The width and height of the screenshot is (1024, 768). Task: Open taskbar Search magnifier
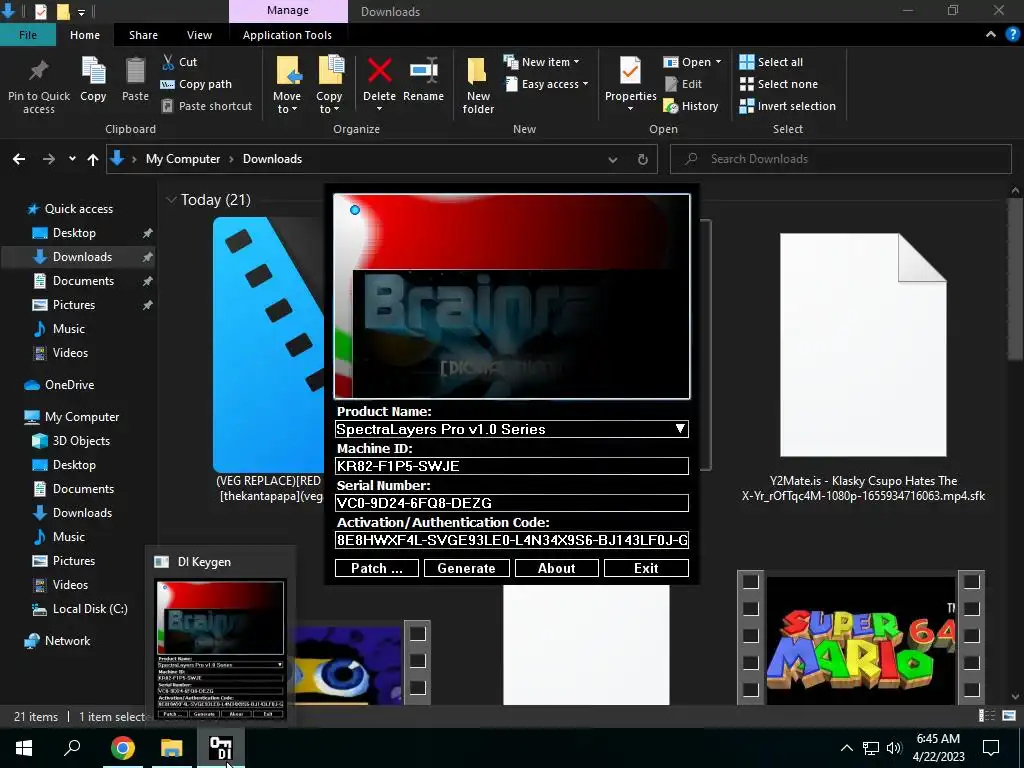point(72,747)
